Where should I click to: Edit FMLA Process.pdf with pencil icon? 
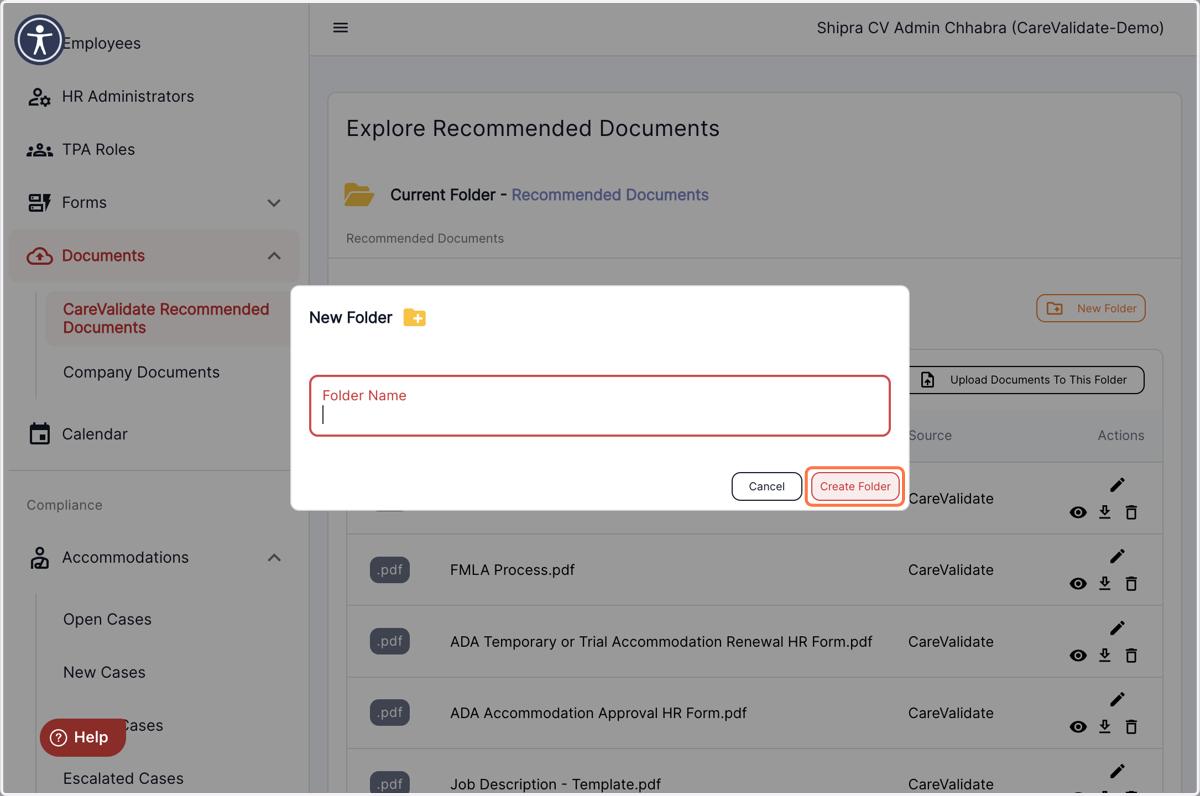click(x=1117, y=556)
